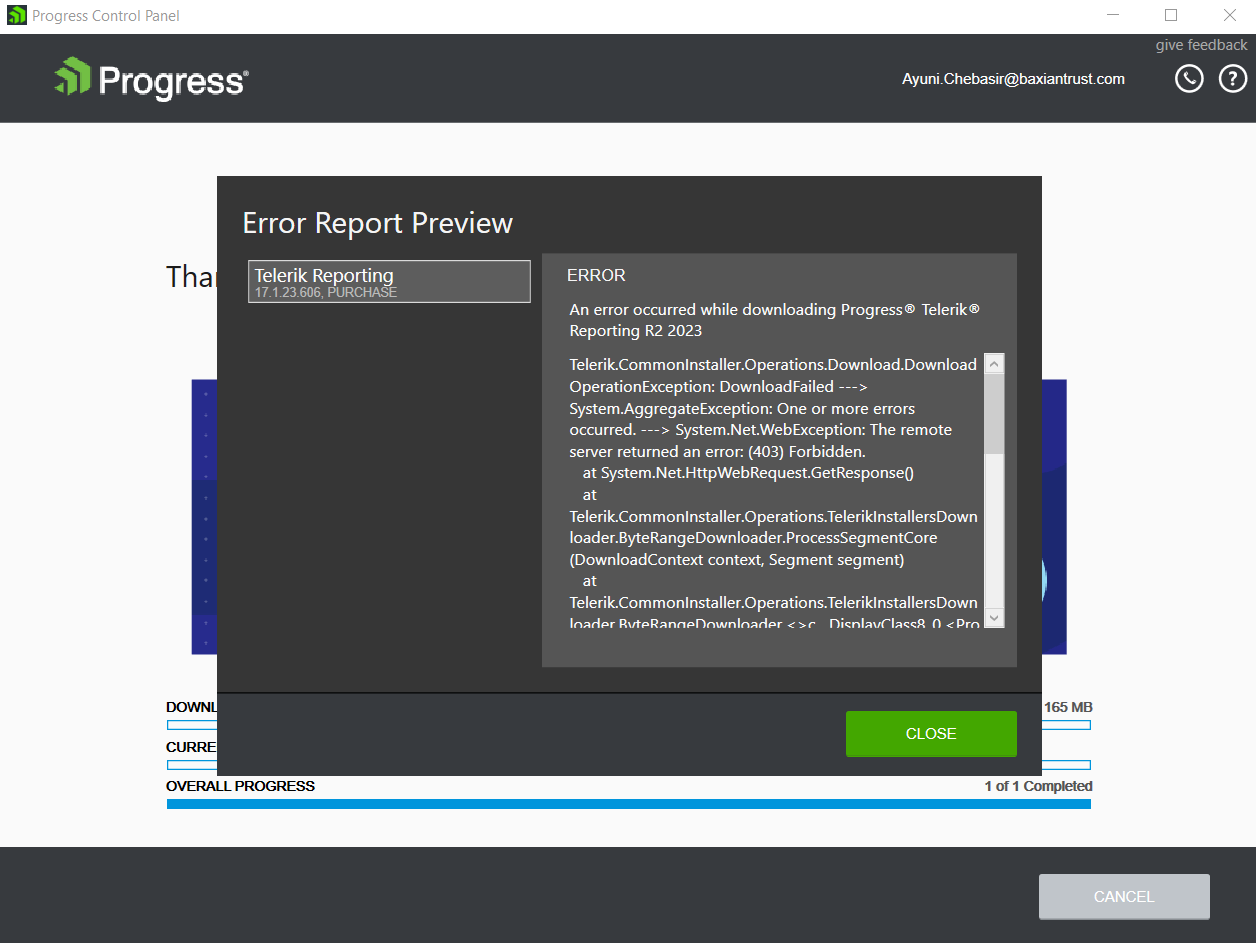Viewport: 1256px width, 943px height.
Task: Click the scrollbar thumb in error details
Action: (x=994, y=413)
